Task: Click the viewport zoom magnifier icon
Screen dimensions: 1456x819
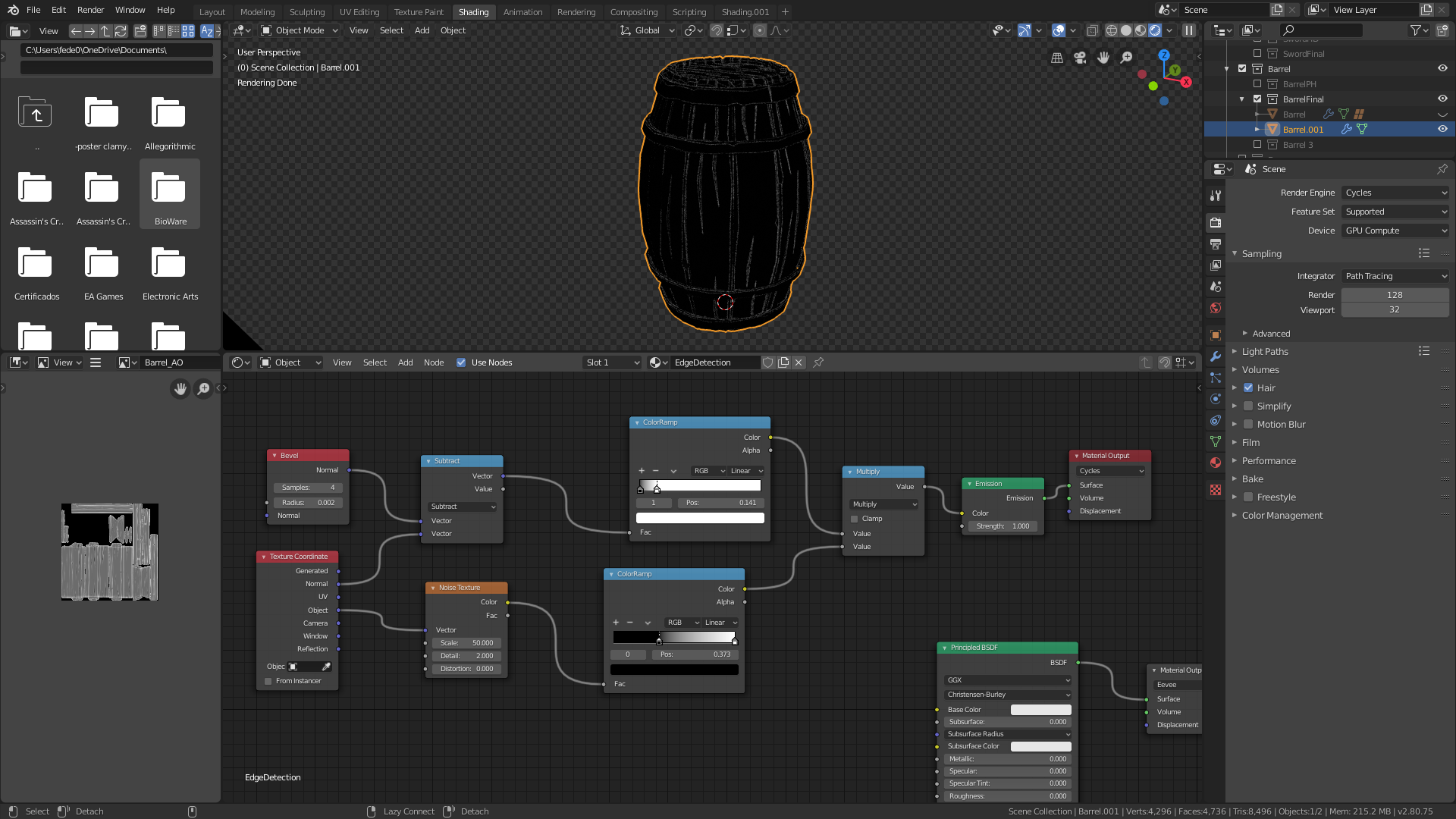Action: click(x=1127, y=58)
